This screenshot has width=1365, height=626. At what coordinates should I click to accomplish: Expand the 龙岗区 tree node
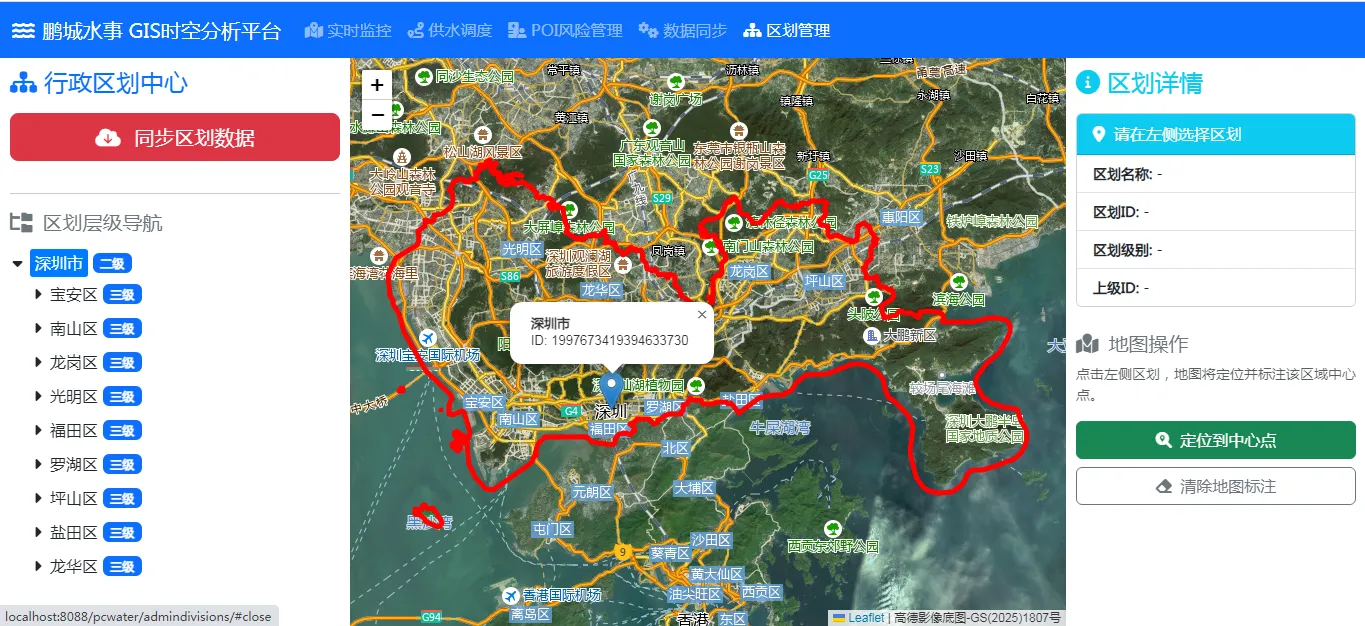(x=38, y=362)
